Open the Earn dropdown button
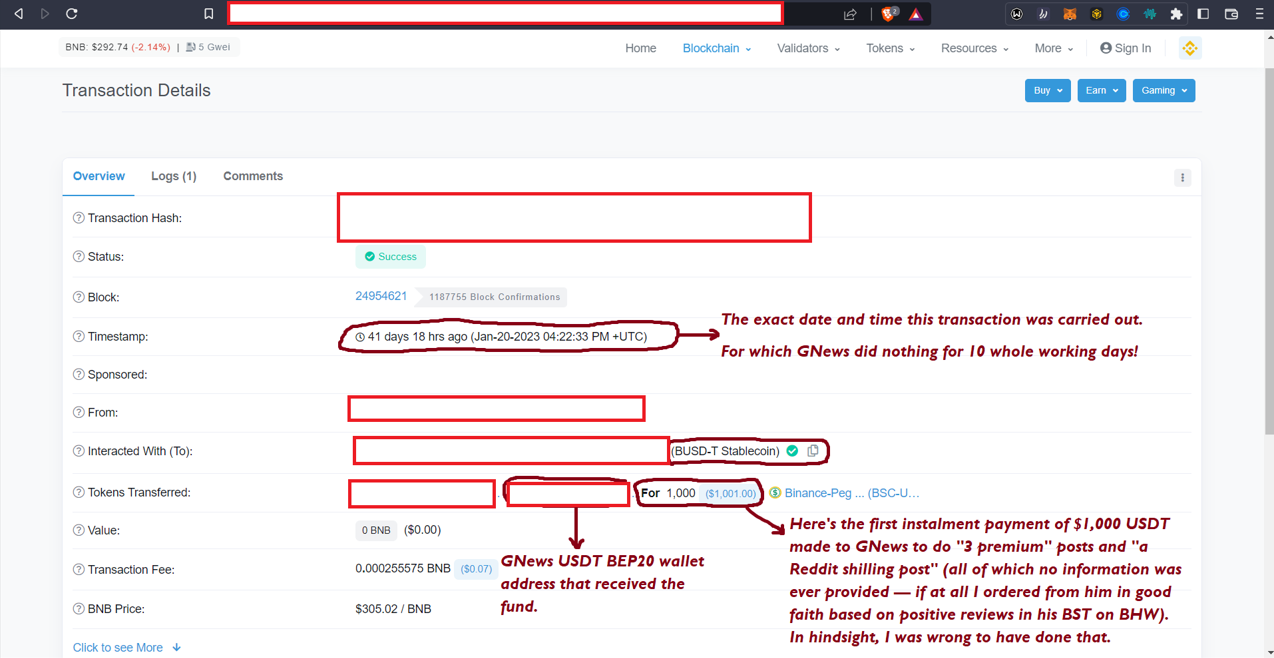The image size is (1274, 658). click(1101, 91)
